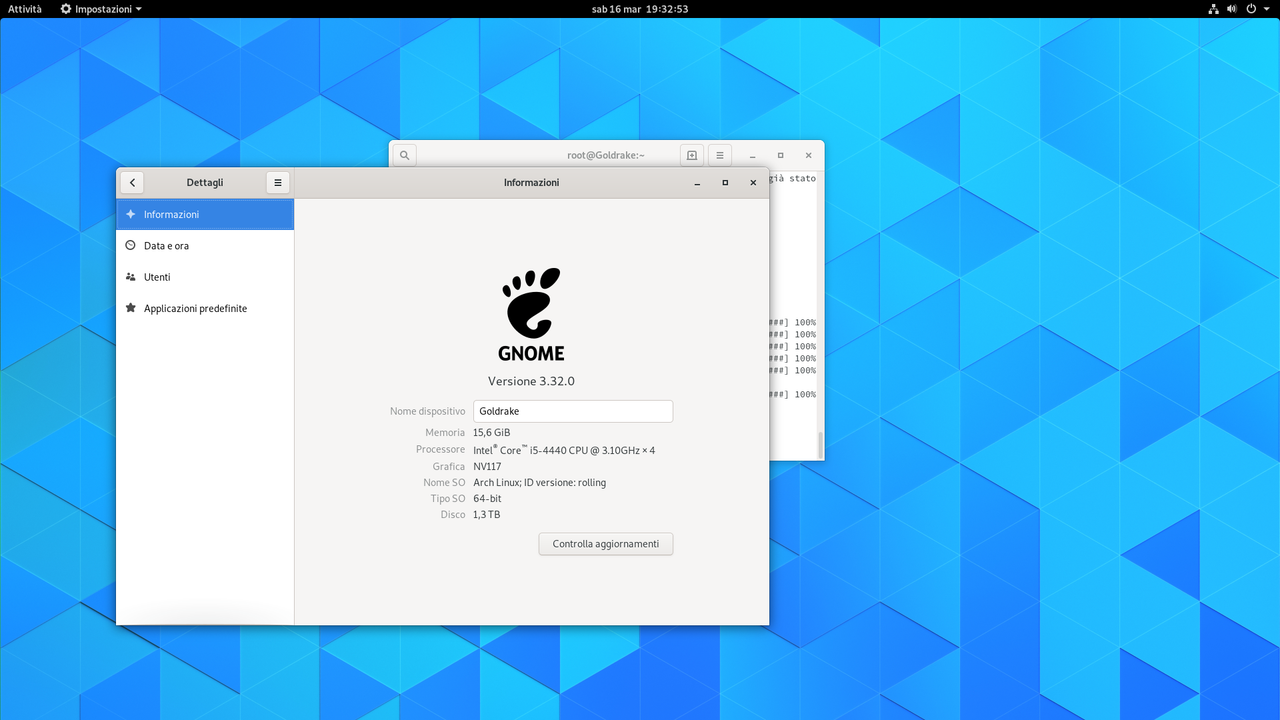Image resolution: width=1280 pixels, height=720 pixels.
Task: Click the sparkle icon beside Informazioni
Action: (x=131, y=214)
